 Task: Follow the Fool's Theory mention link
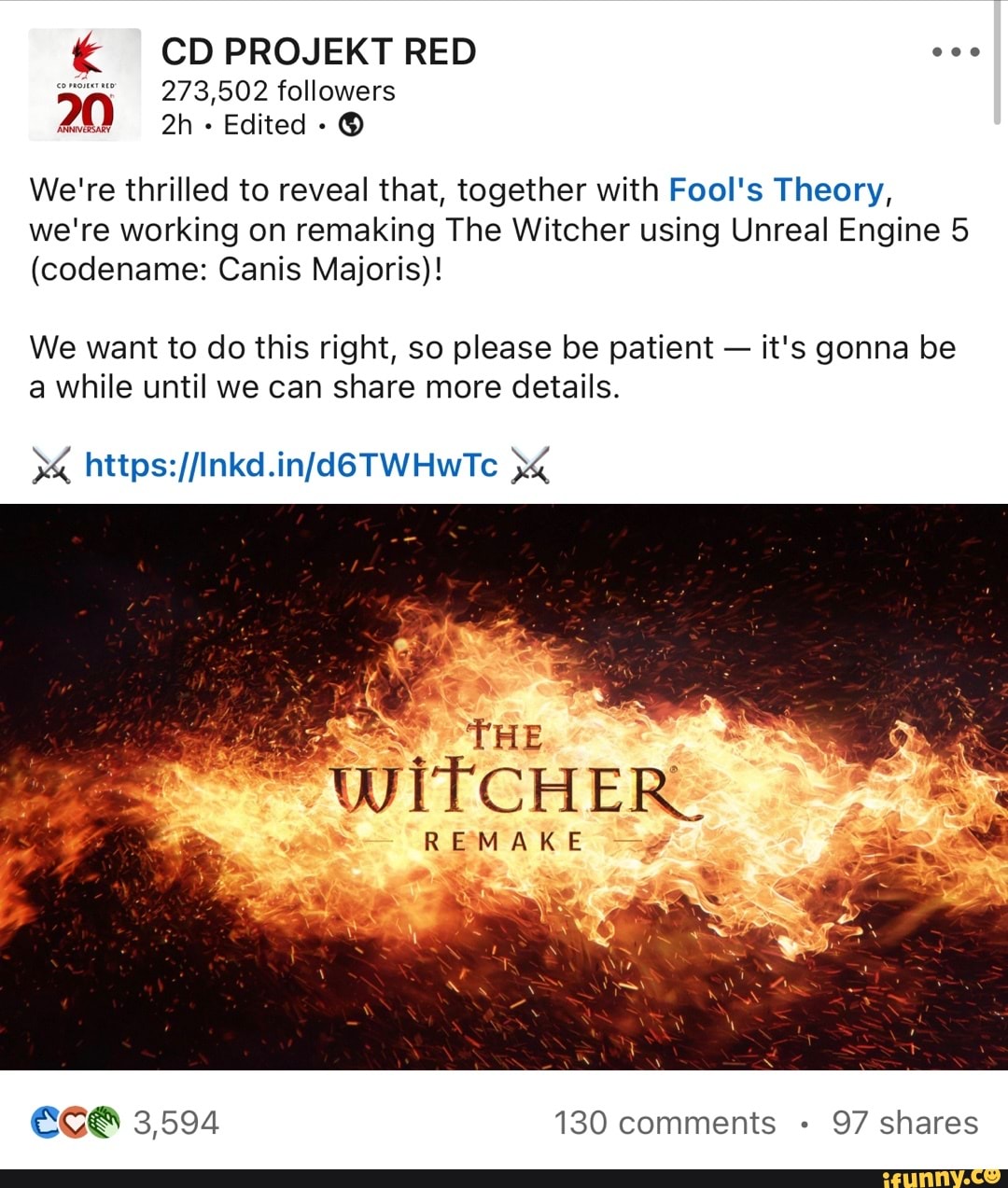click(777, 189)
